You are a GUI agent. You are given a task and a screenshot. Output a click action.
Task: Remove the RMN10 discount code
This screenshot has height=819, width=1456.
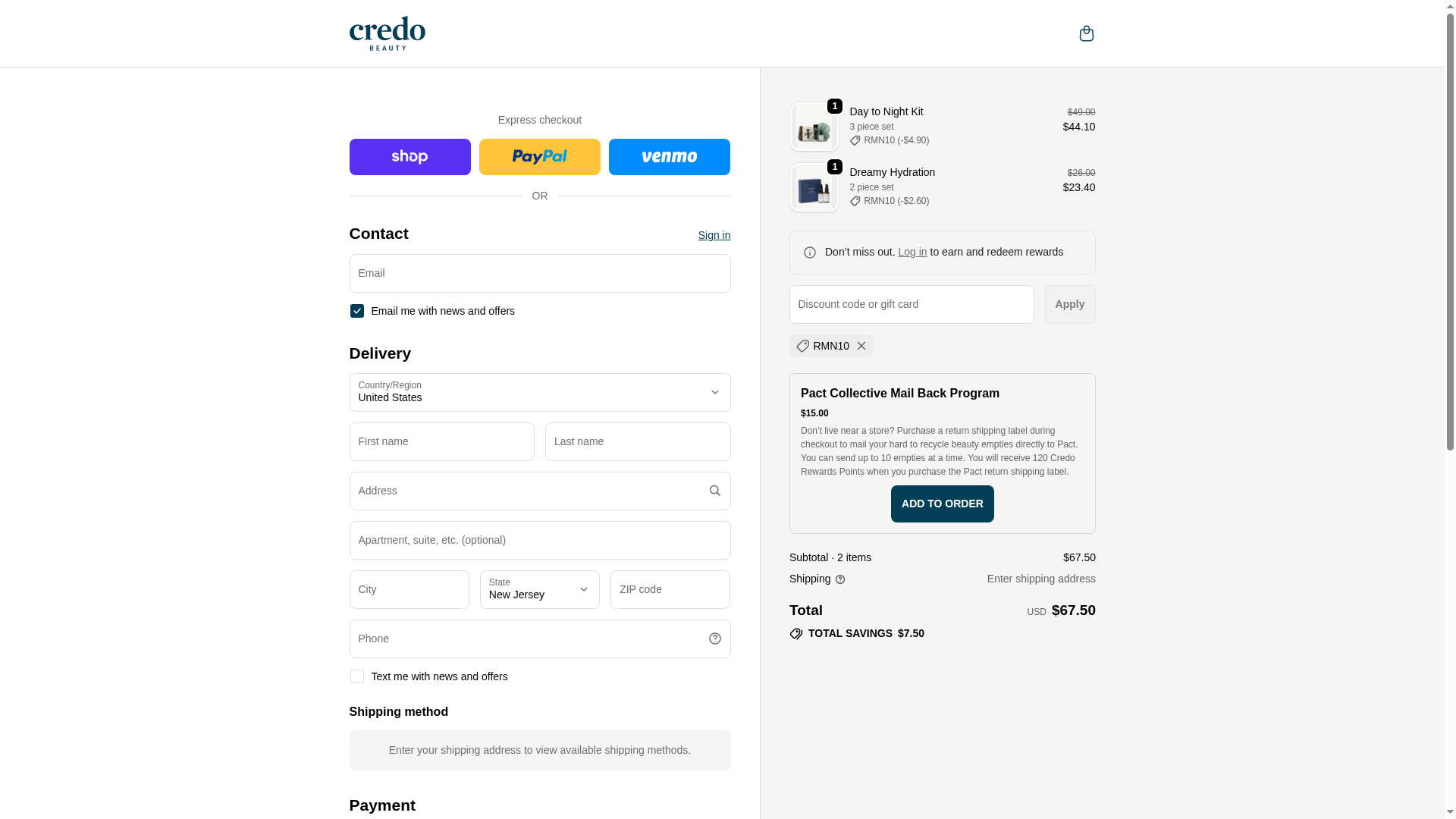(861, 346)
